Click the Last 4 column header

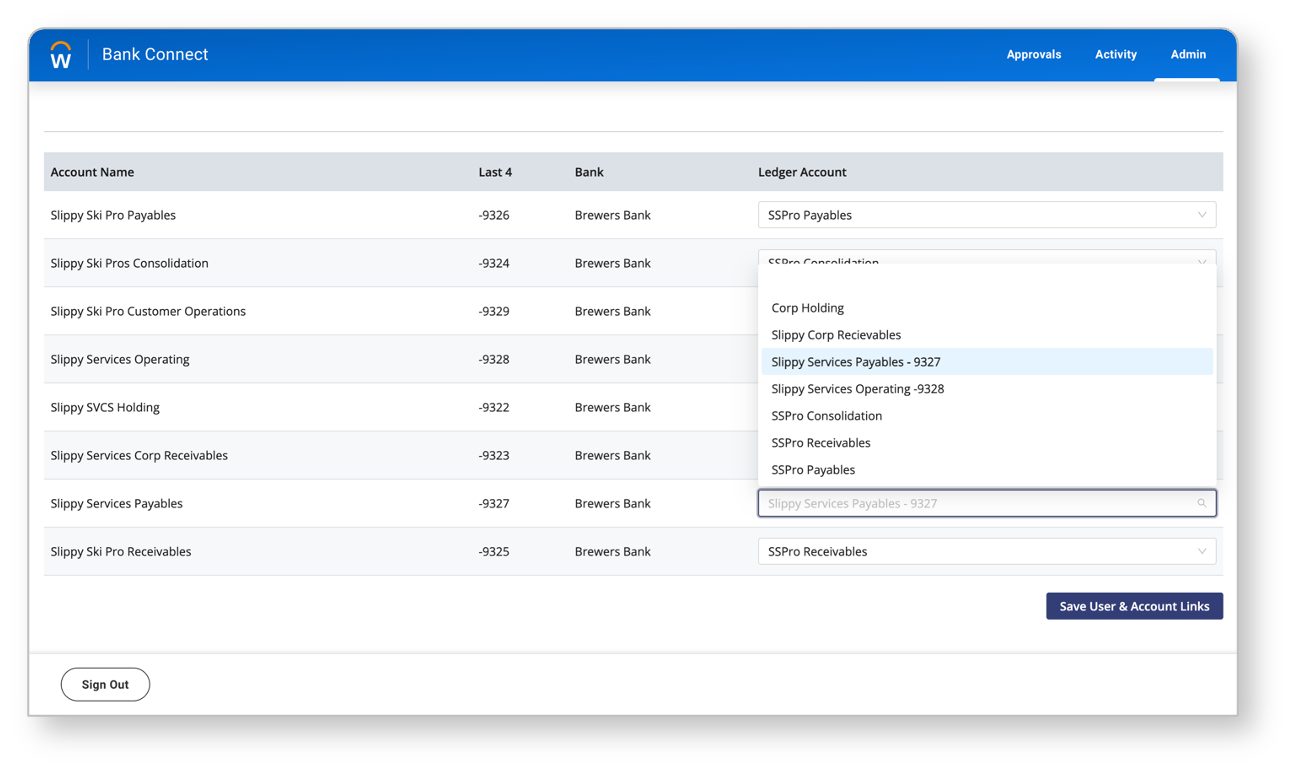tap(495, 172)
